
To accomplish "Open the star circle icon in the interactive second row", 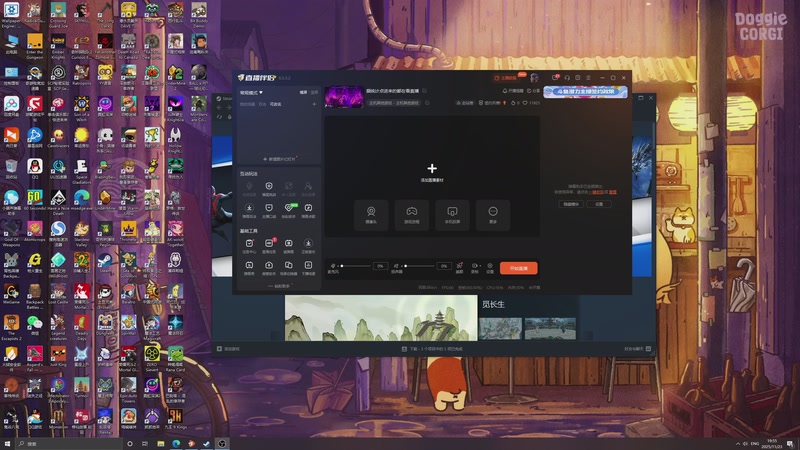I will coord(249,210).
